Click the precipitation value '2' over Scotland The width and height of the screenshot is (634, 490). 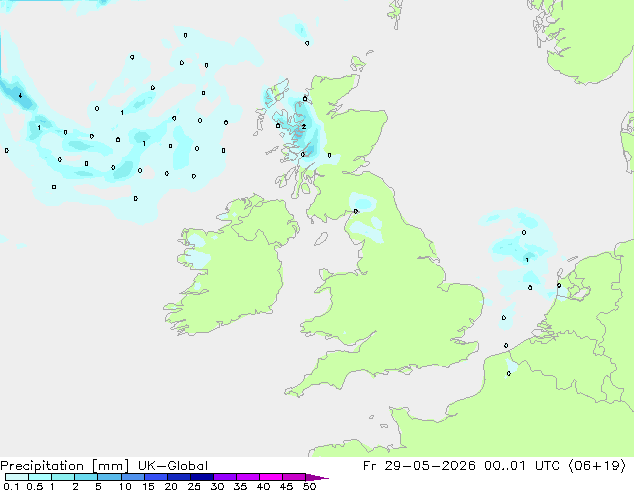click(304, 127)
